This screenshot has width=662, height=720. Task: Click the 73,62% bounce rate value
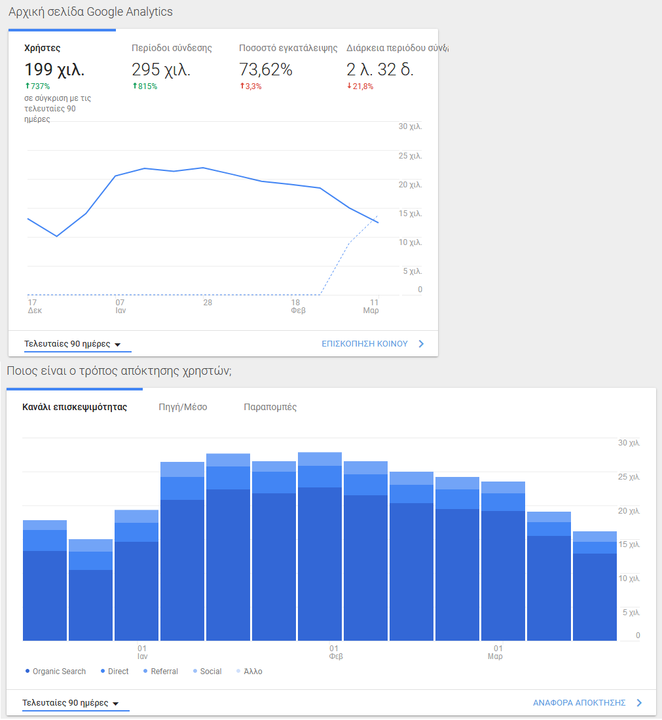(266, 70)
